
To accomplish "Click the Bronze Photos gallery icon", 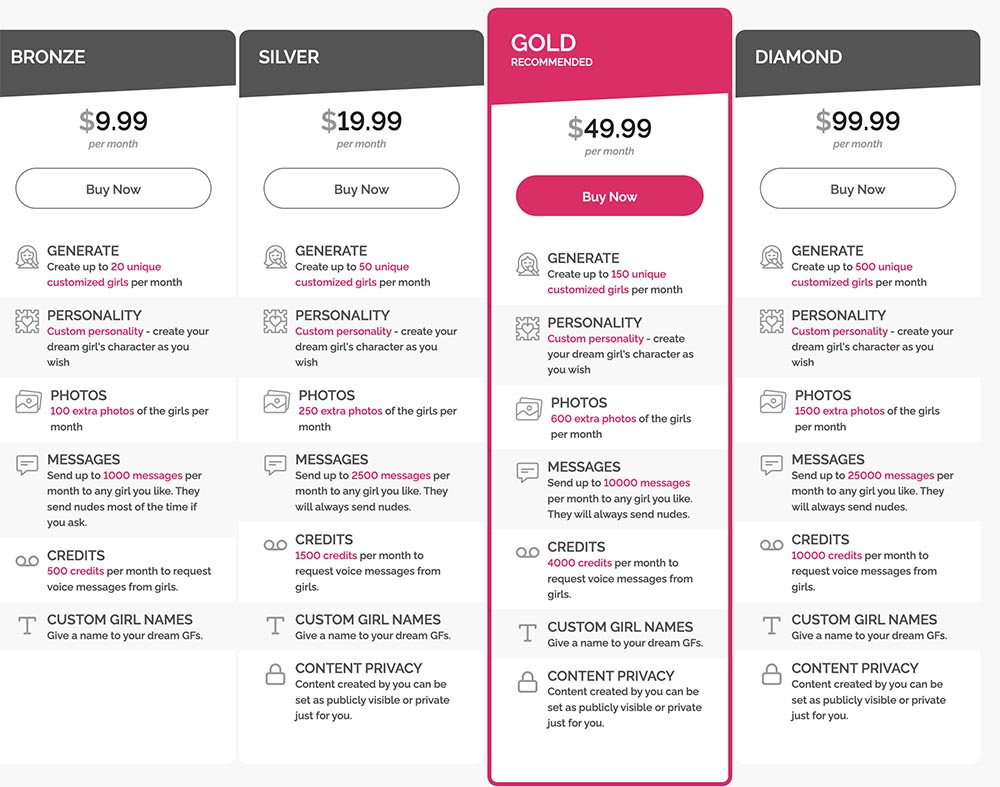I will 28,402.
